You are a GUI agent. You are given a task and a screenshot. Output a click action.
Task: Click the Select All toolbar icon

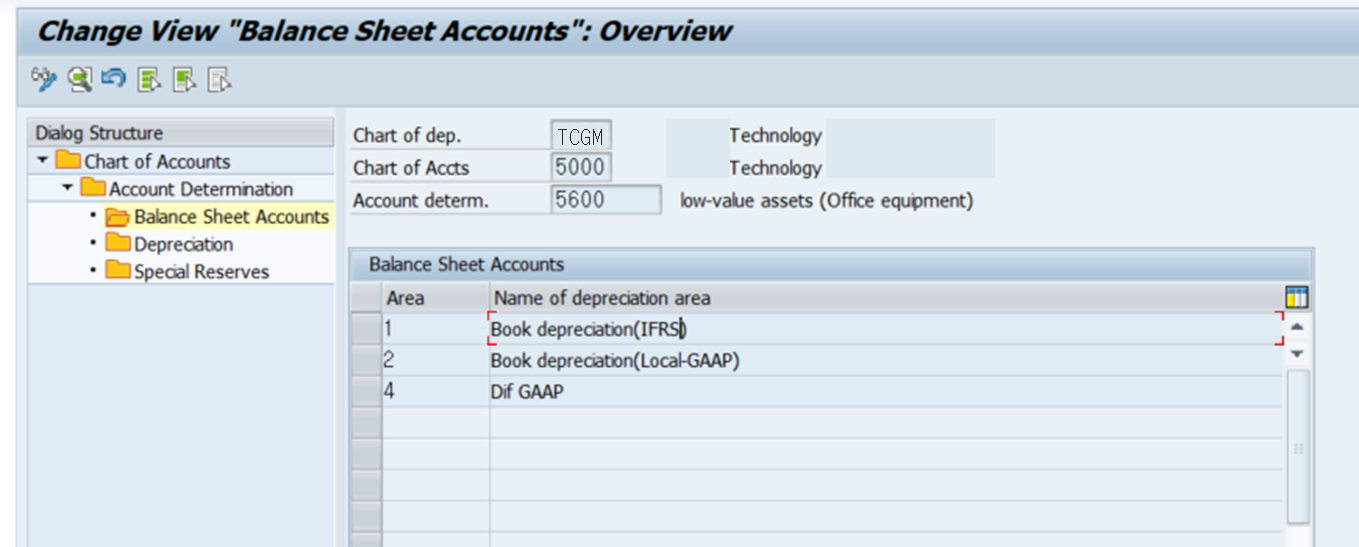[150, 79]
